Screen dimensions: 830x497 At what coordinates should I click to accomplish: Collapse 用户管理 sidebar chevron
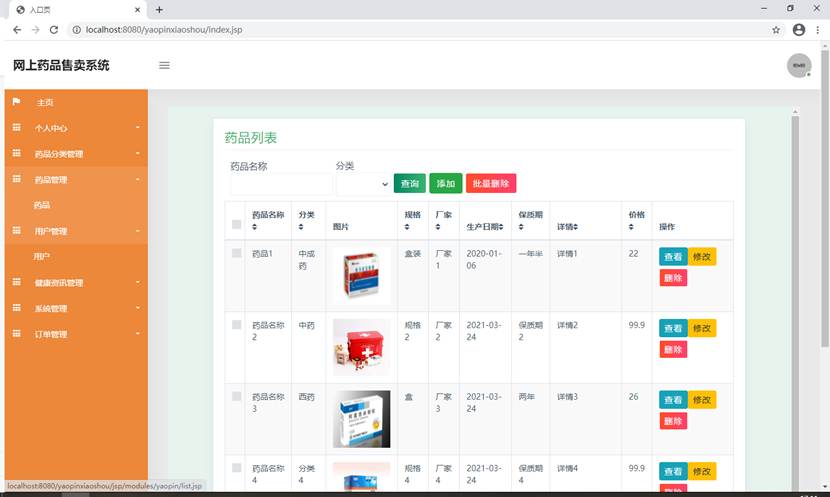pyautogui.click(x=138, y=231)
